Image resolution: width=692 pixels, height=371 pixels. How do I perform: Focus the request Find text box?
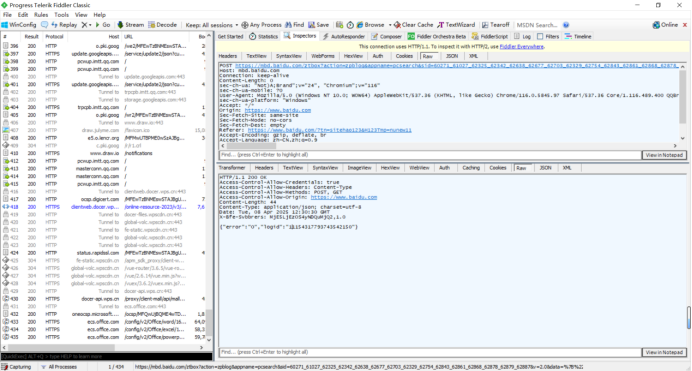point(430,155)
